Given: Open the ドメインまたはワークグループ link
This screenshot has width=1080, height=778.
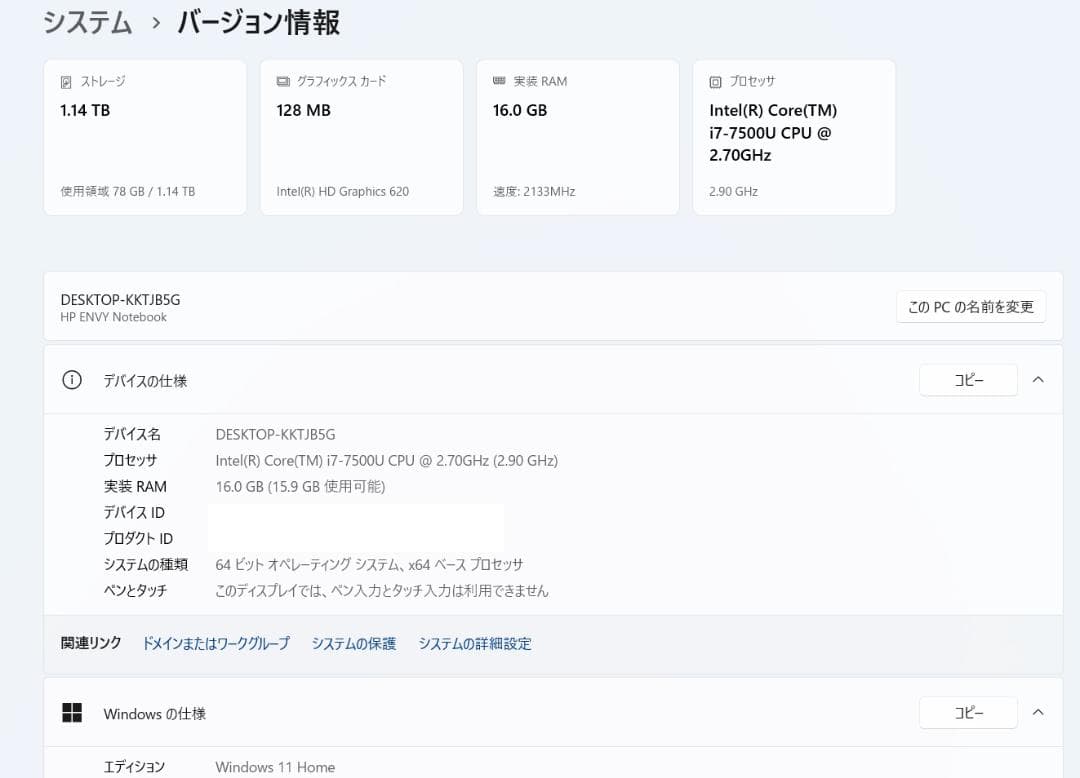Looking at the screenshot, I should pyautogui.click(x=216, y=643).
